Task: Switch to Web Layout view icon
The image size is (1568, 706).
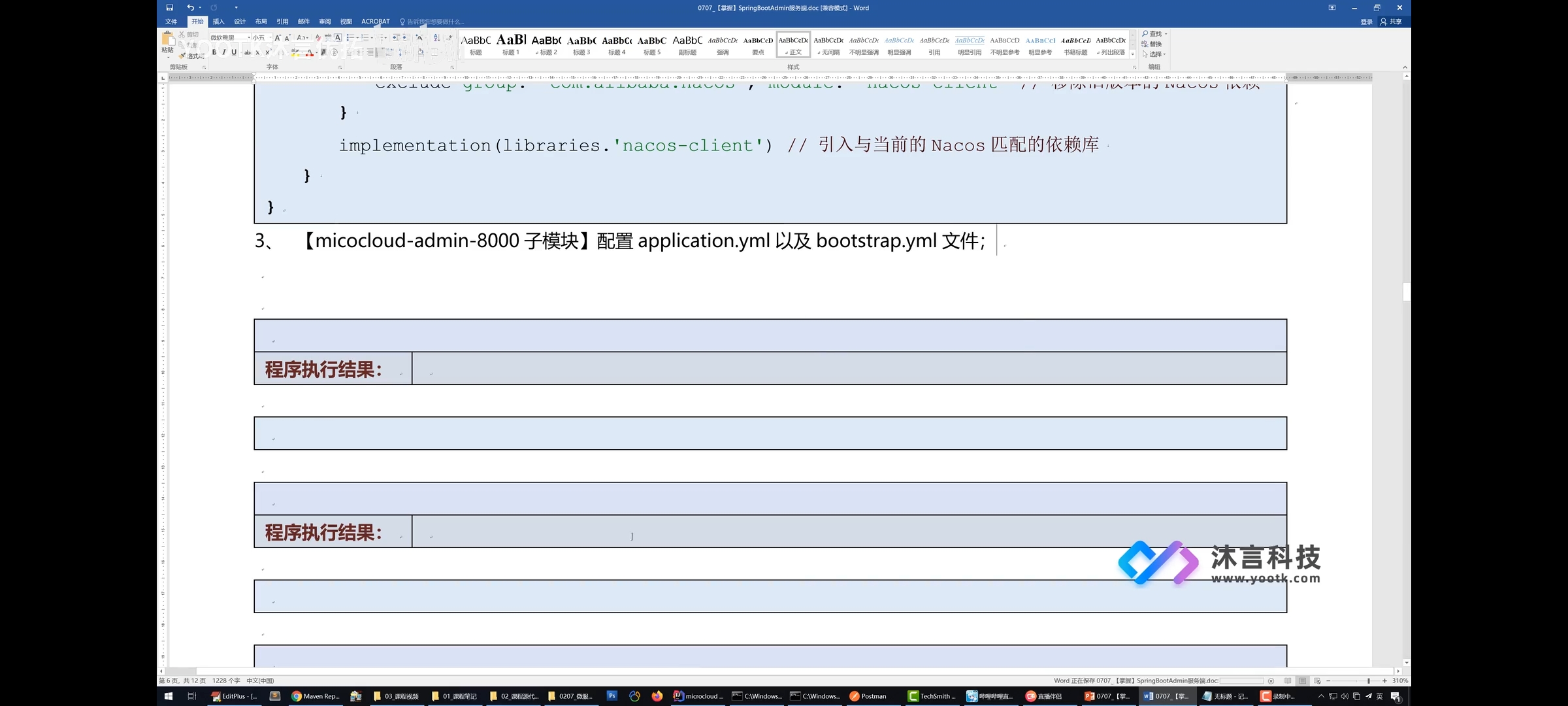Action: click(1317, 681)
